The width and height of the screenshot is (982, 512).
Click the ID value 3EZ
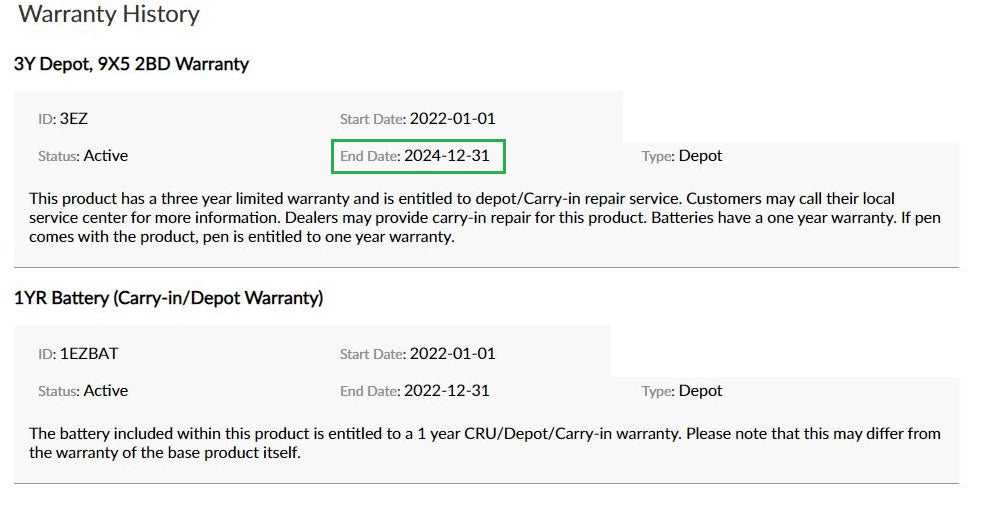pyautogui.click(x=73, y=118)
